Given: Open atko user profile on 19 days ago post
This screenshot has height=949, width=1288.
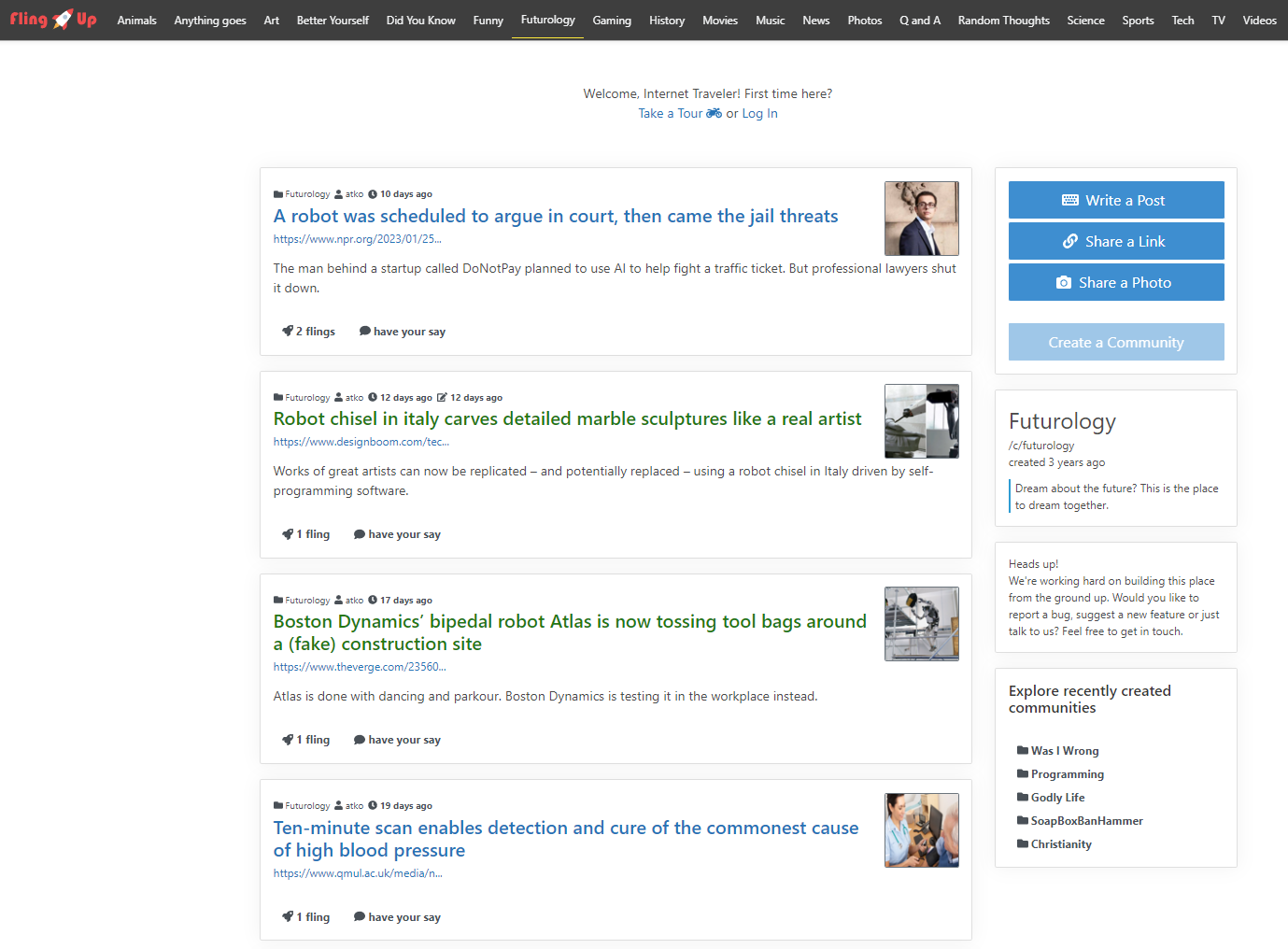Looking at the screenshot, I should click(x=349, y=806).
